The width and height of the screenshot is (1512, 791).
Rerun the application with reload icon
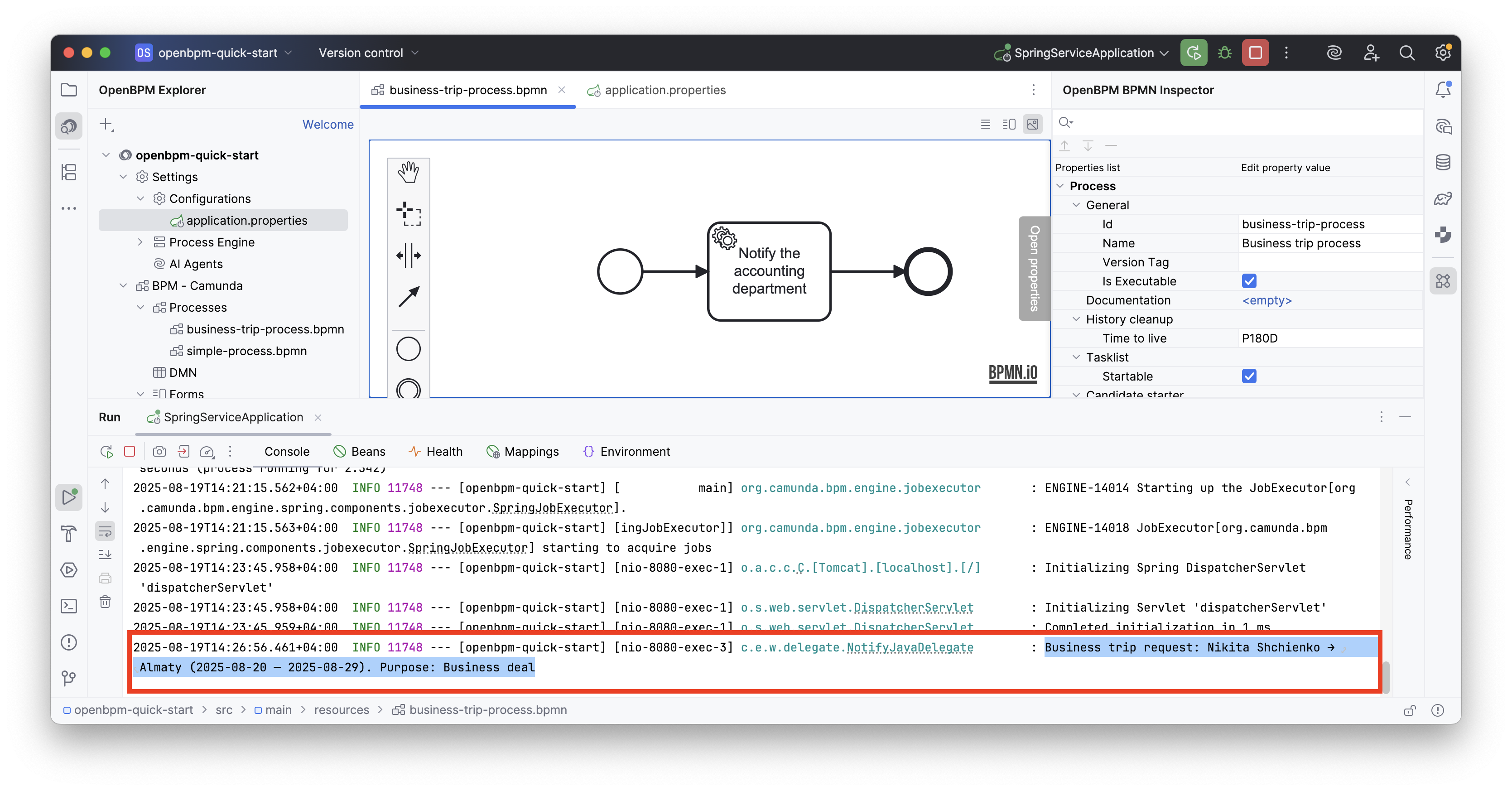[1194, 53]
